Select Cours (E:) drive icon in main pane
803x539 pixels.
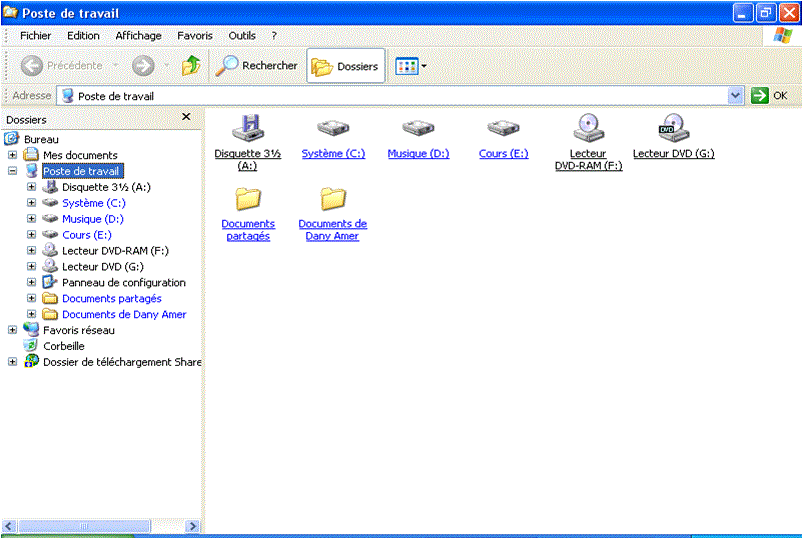503,128
